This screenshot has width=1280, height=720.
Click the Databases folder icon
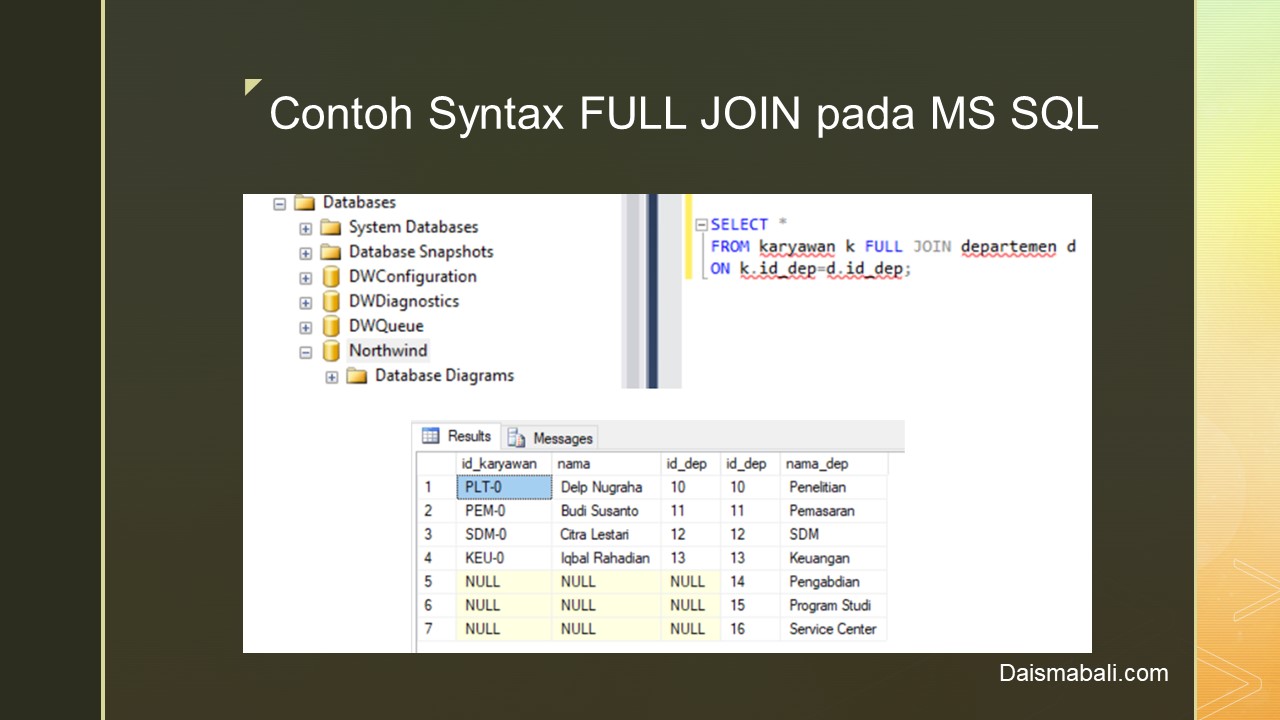point(305,203)
